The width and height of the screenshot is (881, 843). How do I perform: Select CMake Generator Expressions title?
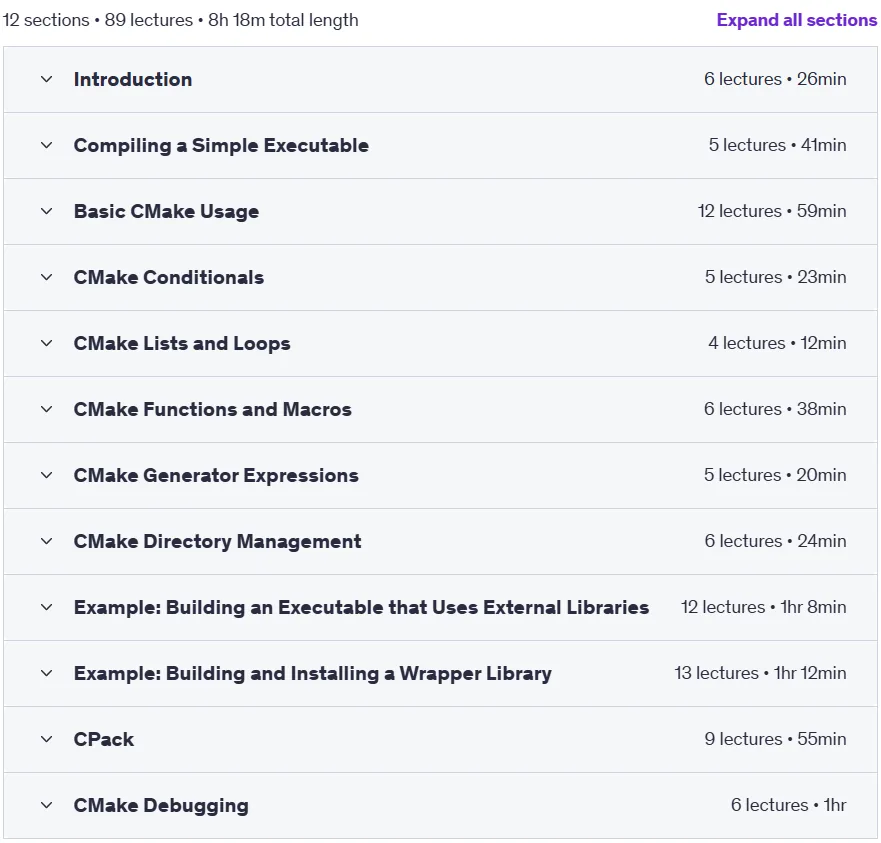(216, 475)
